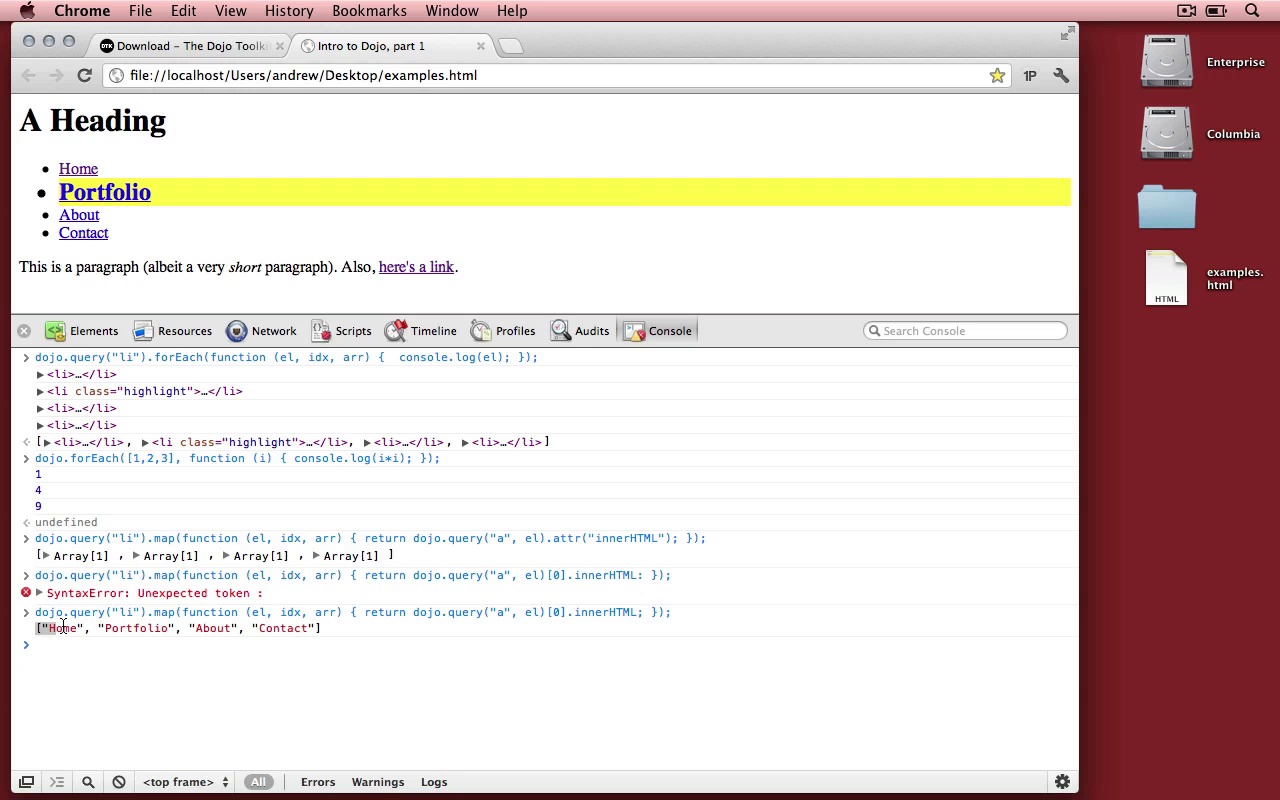The width and height of the screenshot is (1280, 800).
Task: Click the Home link on the page
Action: click(78, 169)
